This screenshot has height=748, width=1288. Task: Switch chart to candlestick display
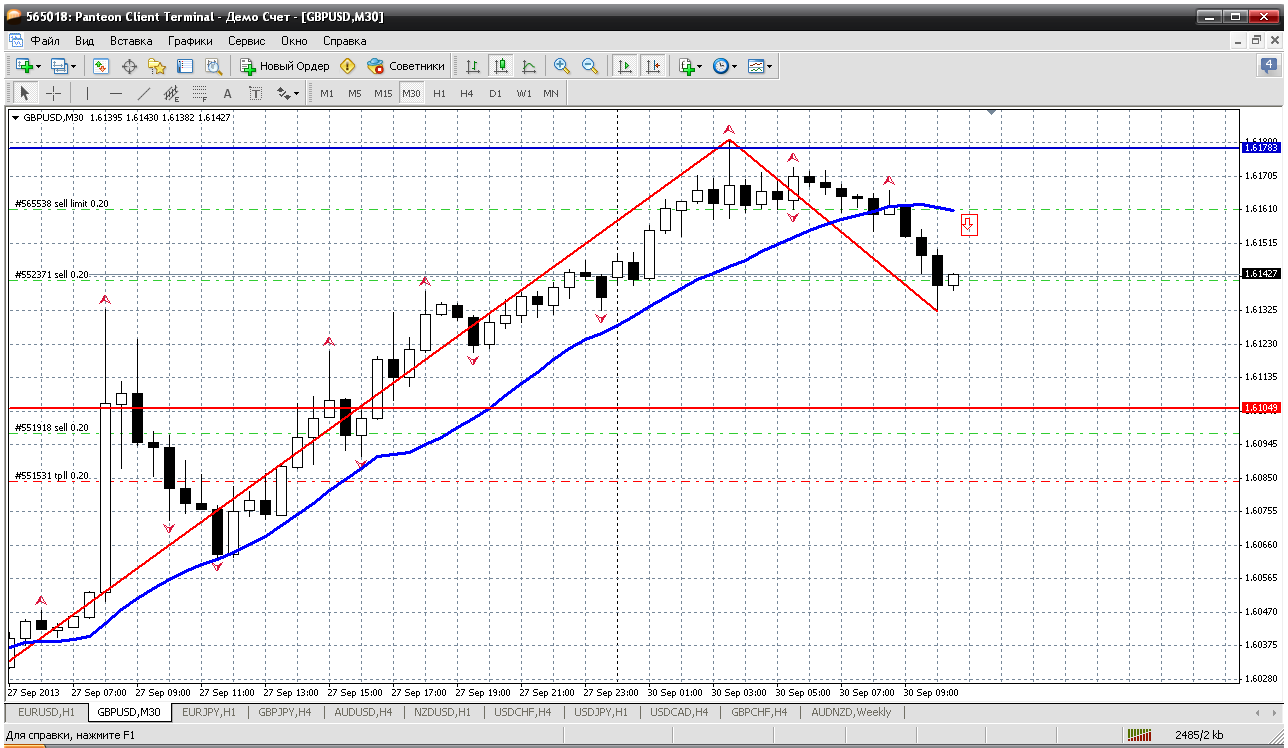pyautogui.click(x=501, y=66)
